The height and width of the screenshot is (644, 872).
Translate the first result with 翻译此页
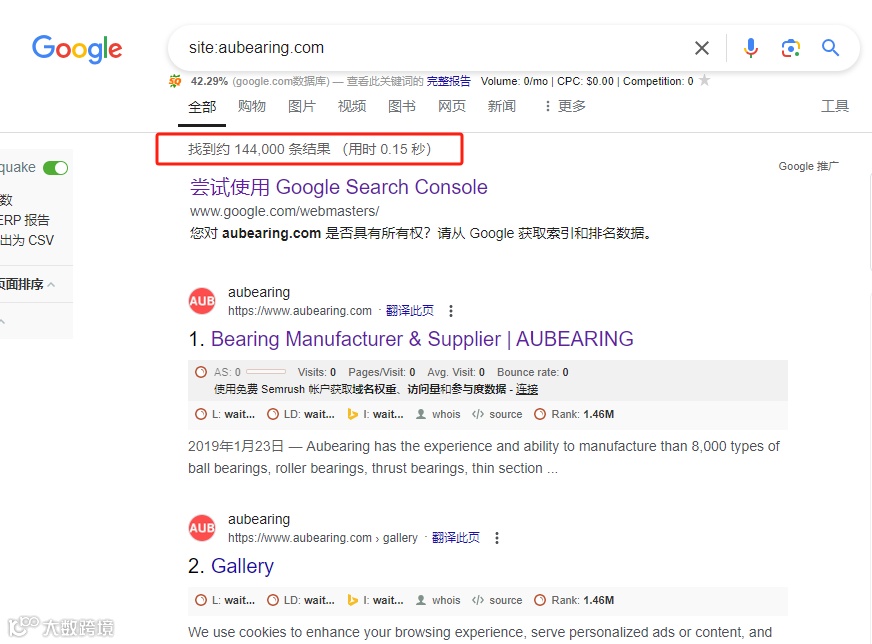tap(410, 311)
